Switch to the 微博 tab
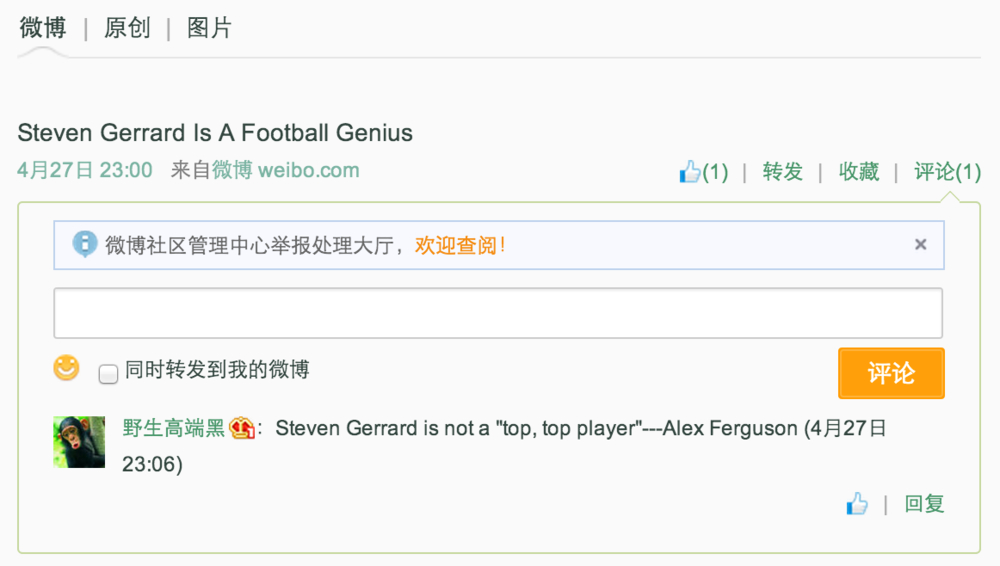Image resolution: width=1000 pixels, height=566 pixels. 43,28
